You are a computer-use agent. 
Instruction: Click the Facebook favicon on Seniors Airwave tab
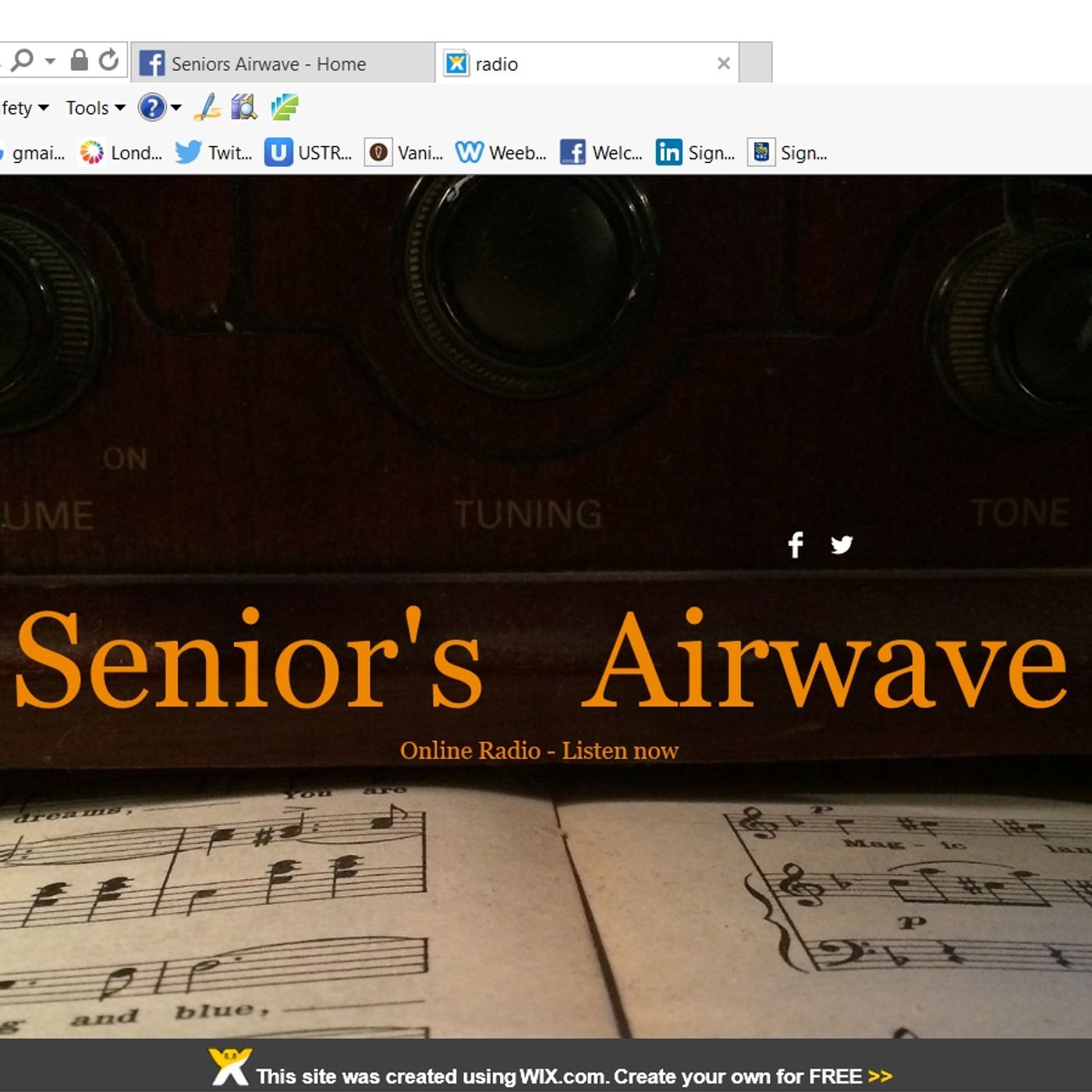(x=151, y=63)
